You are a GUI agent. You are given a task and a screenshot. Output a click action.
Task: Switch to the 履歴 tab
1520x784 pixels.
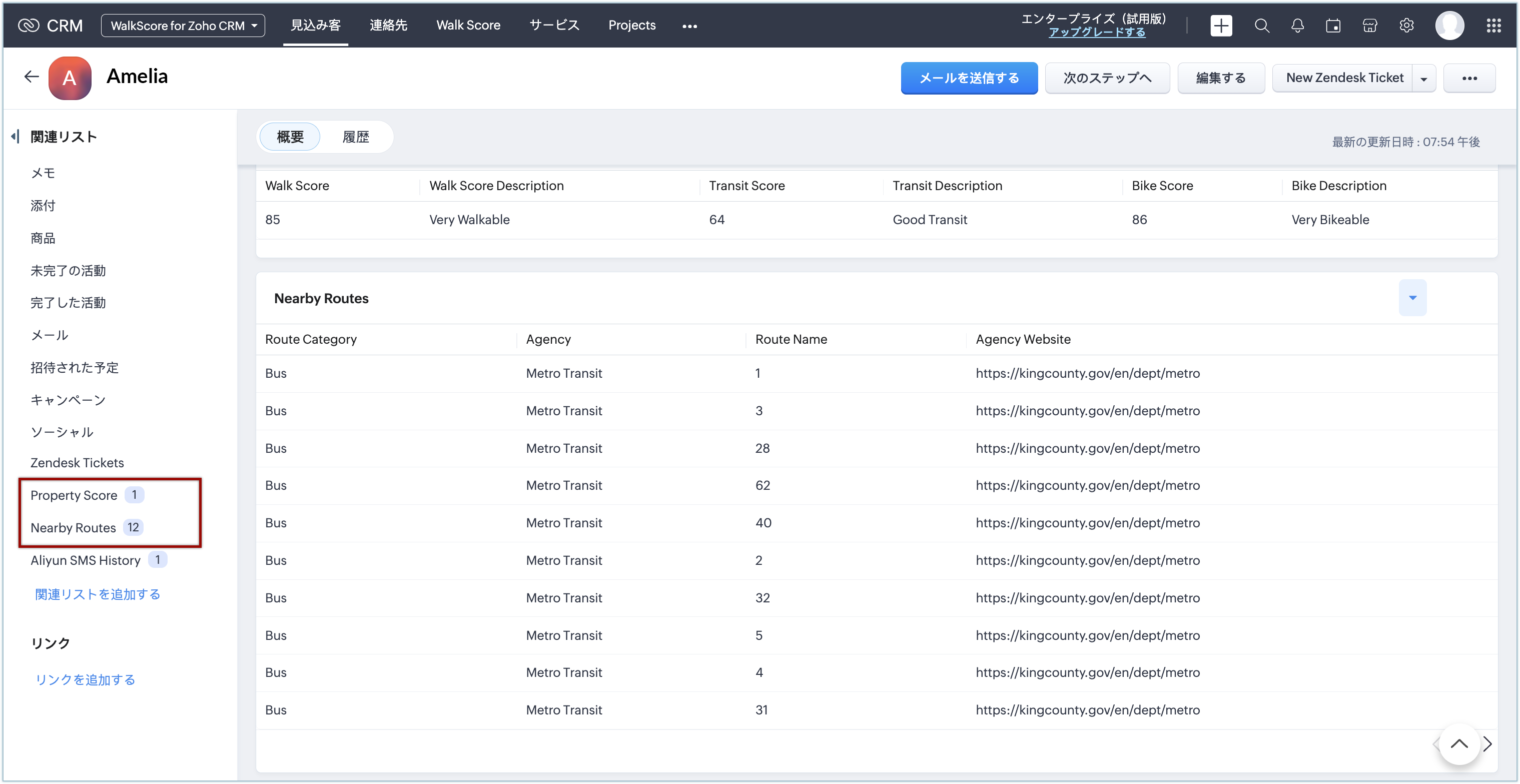[355, 138]
